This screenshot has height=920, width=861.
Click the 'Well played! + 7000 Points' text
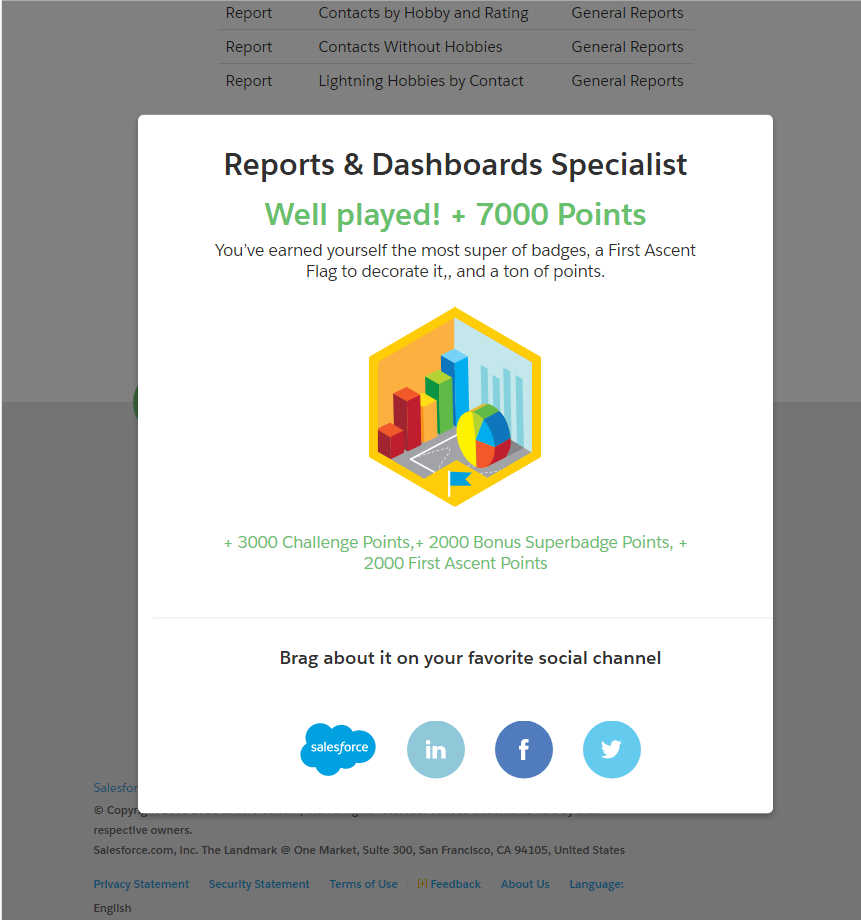click(x=455, y=214)
